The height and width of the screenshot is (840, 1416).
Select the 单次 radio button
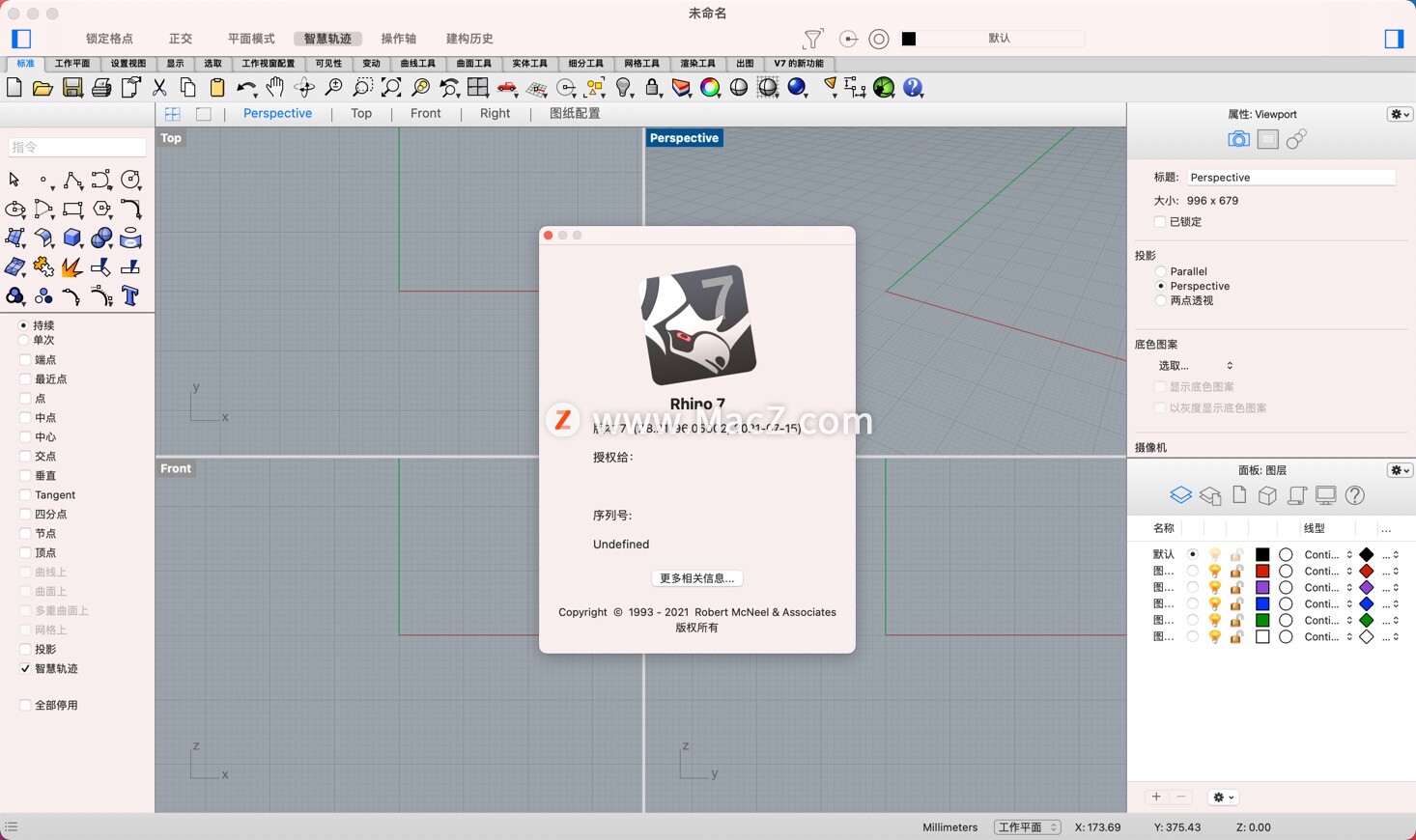tap(23, 341)
